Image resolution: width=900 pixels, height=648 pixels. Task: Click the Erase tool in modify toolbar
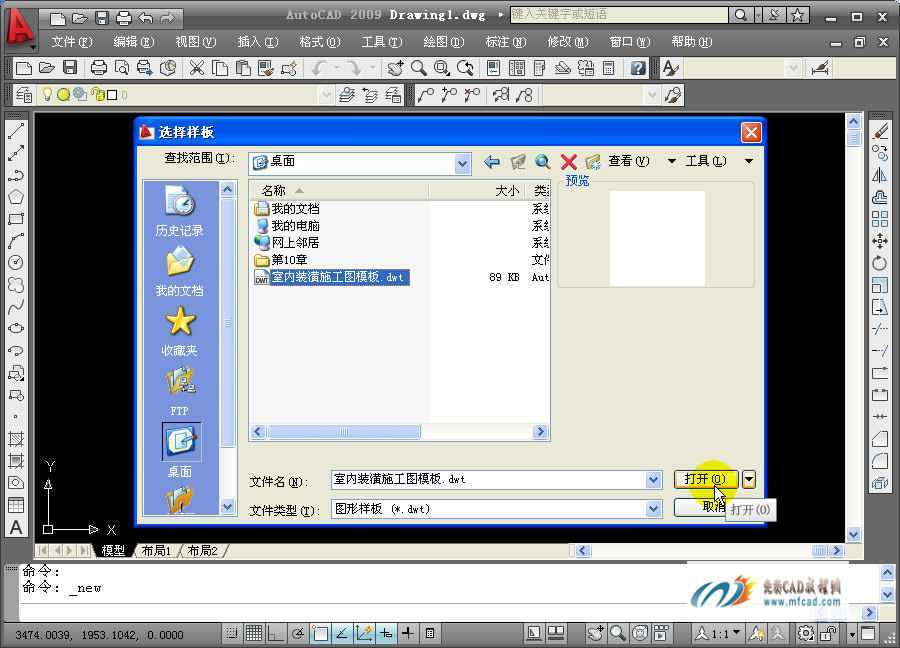click(880, 131)
